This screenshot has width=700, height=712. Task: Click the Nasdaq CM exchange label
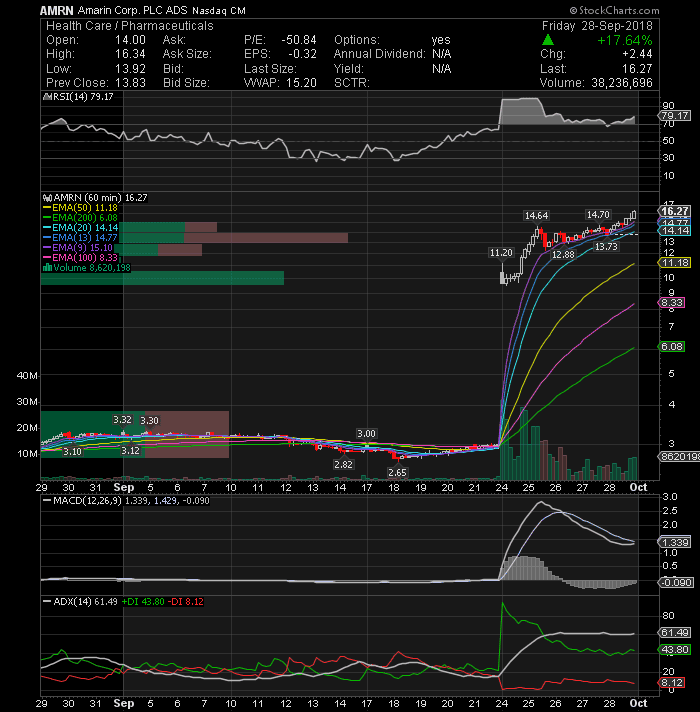pos(219,11)
